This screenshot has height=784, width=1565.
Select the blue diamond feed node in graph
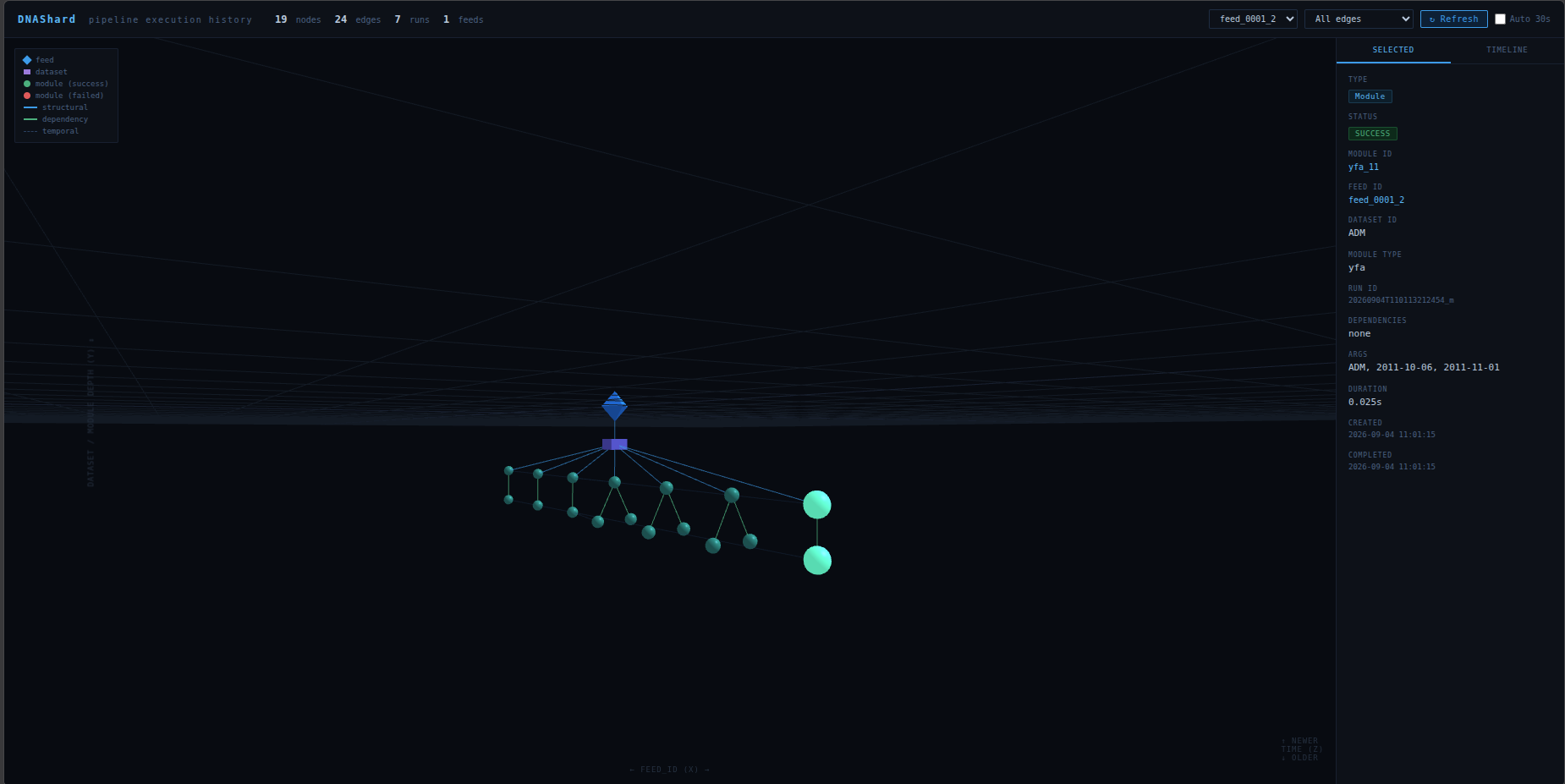[614, 406]
